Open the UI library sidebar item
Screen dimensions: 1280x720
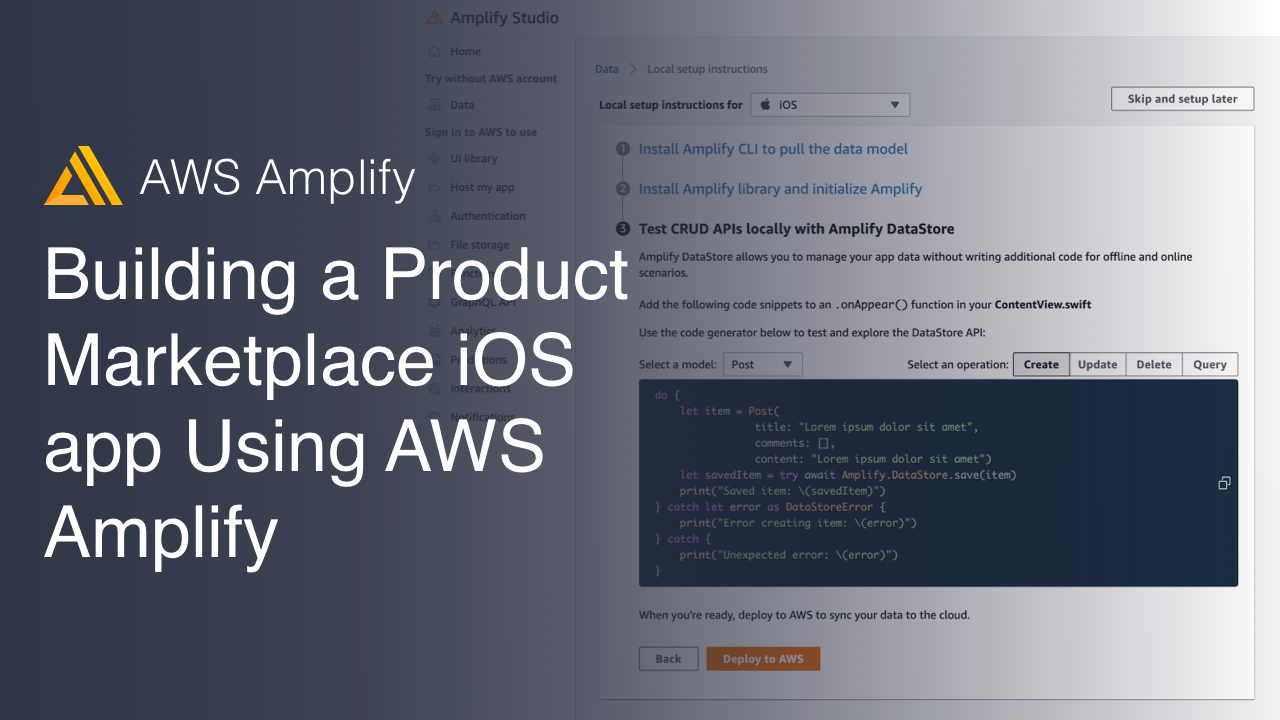pos(473,158)
